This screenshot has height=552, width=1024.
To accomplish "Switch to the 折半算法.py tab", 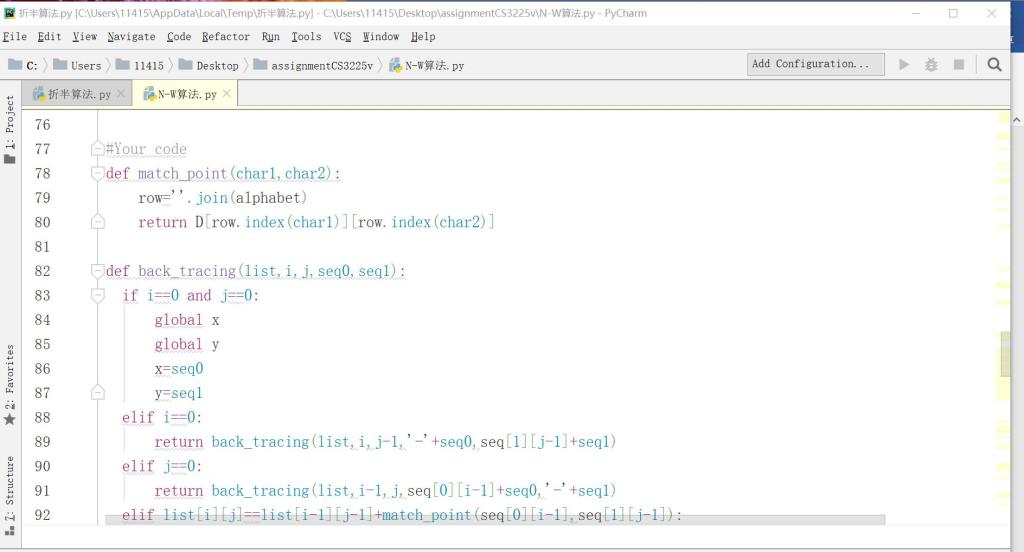I will click(73, 94).
